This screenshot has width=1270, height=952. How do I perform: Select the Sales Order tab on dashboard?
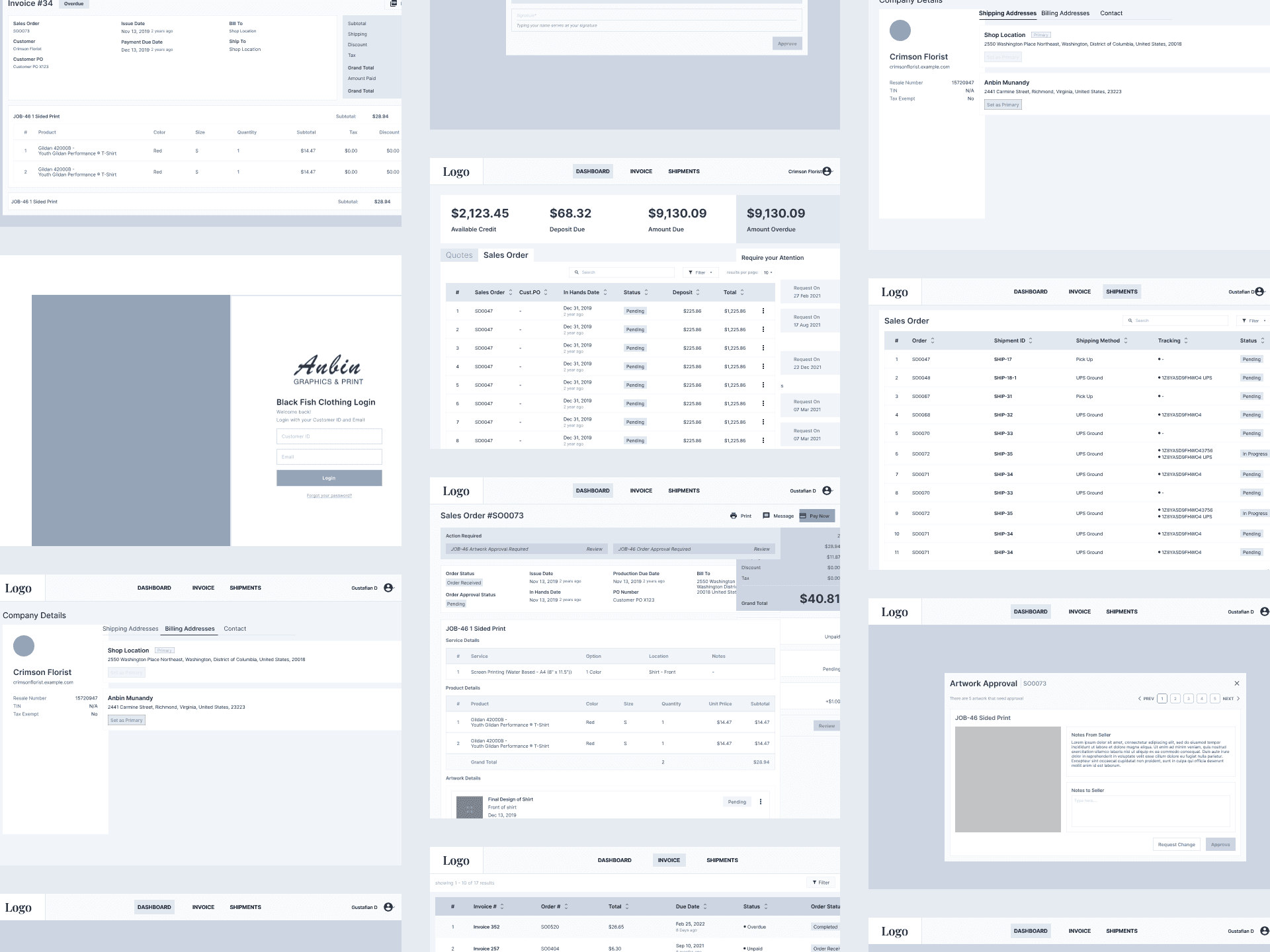click(x=506, y=255)
